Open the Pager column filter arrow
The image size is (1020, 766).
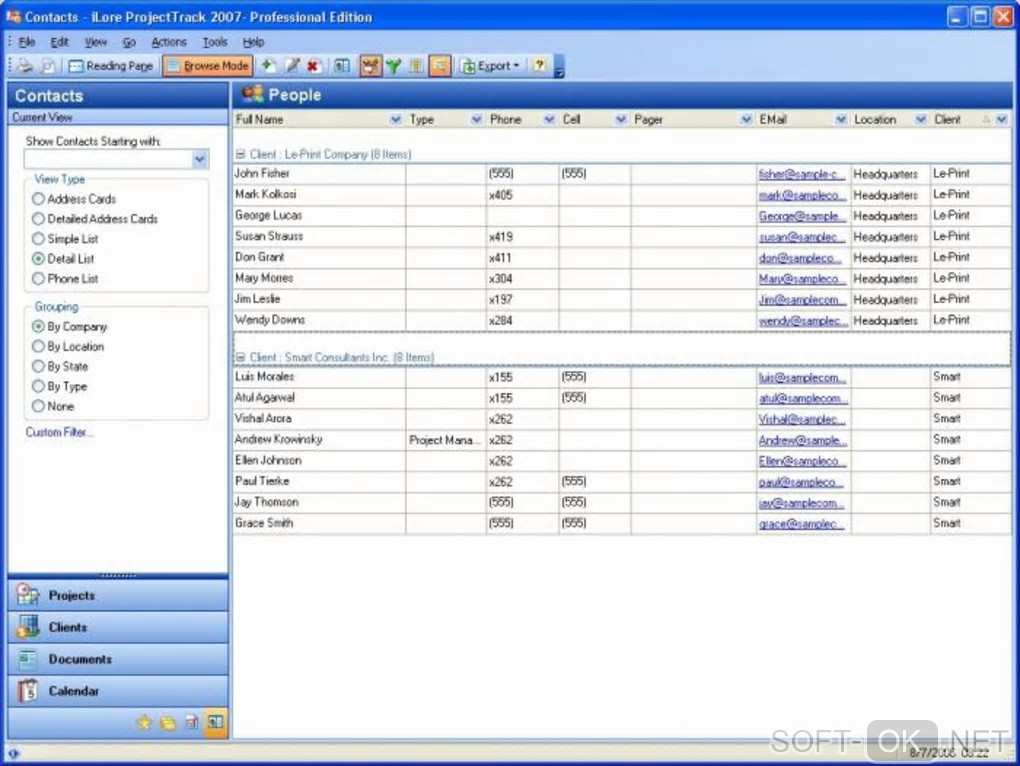tap(746, 120)
